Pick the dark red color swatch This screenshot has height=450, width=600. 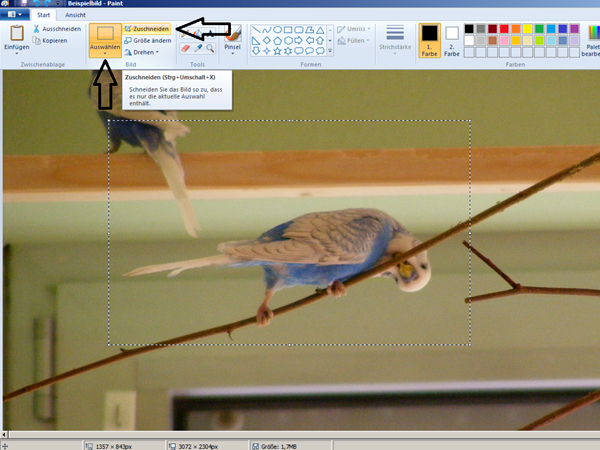click(492, 29)
